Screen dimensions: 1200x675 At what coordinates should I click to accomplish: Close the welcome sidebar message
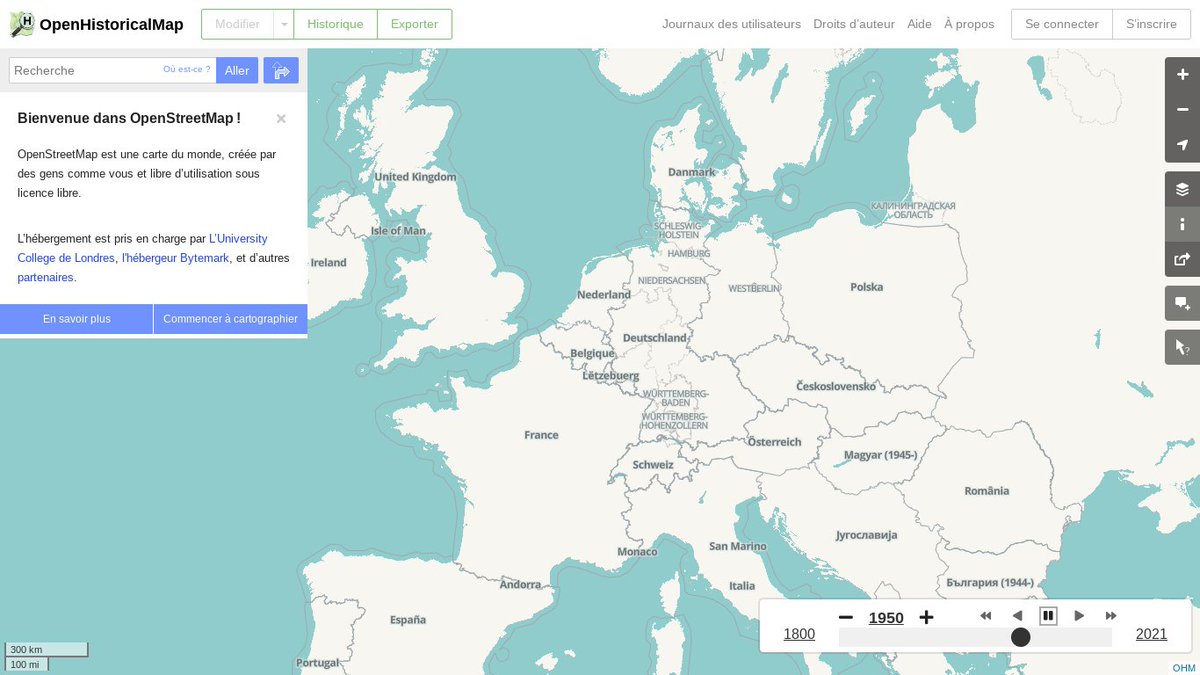pyautogui.click(x=281, y=118)
